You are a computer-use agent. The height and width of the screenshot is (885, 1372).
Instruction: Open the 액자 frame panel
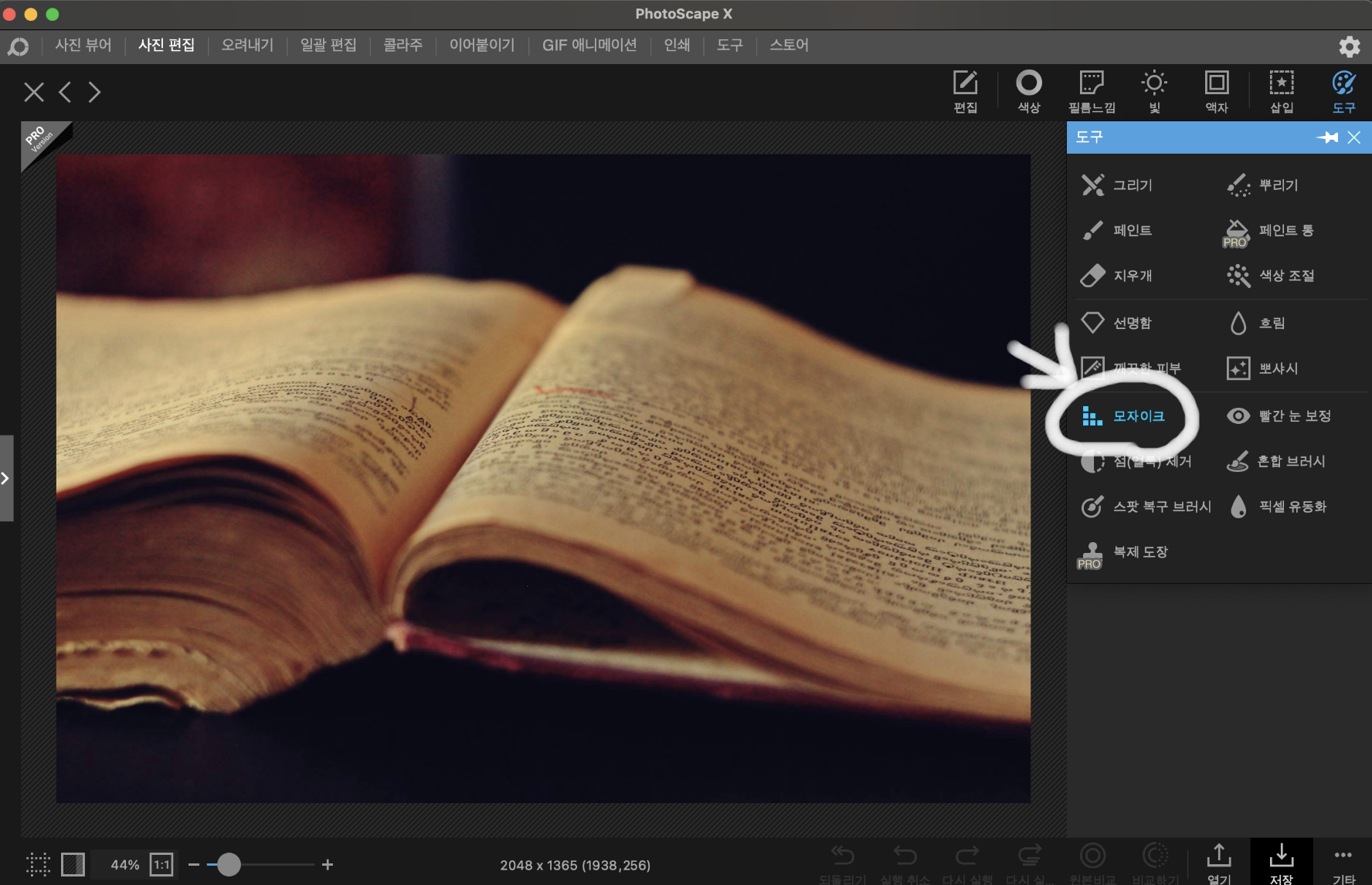click(1217, 92)
